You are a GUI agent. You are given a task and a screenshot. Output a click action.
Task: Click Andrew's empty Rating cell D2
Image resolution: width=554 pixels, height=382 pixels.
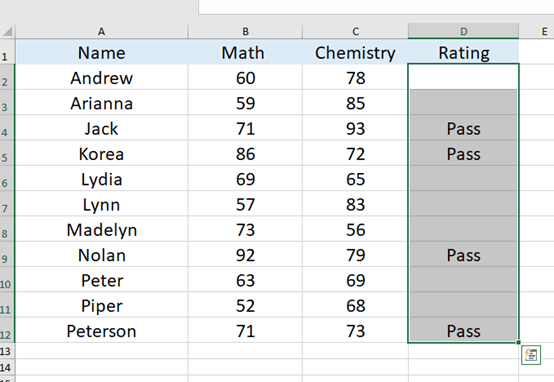click(x=464, y=77)
